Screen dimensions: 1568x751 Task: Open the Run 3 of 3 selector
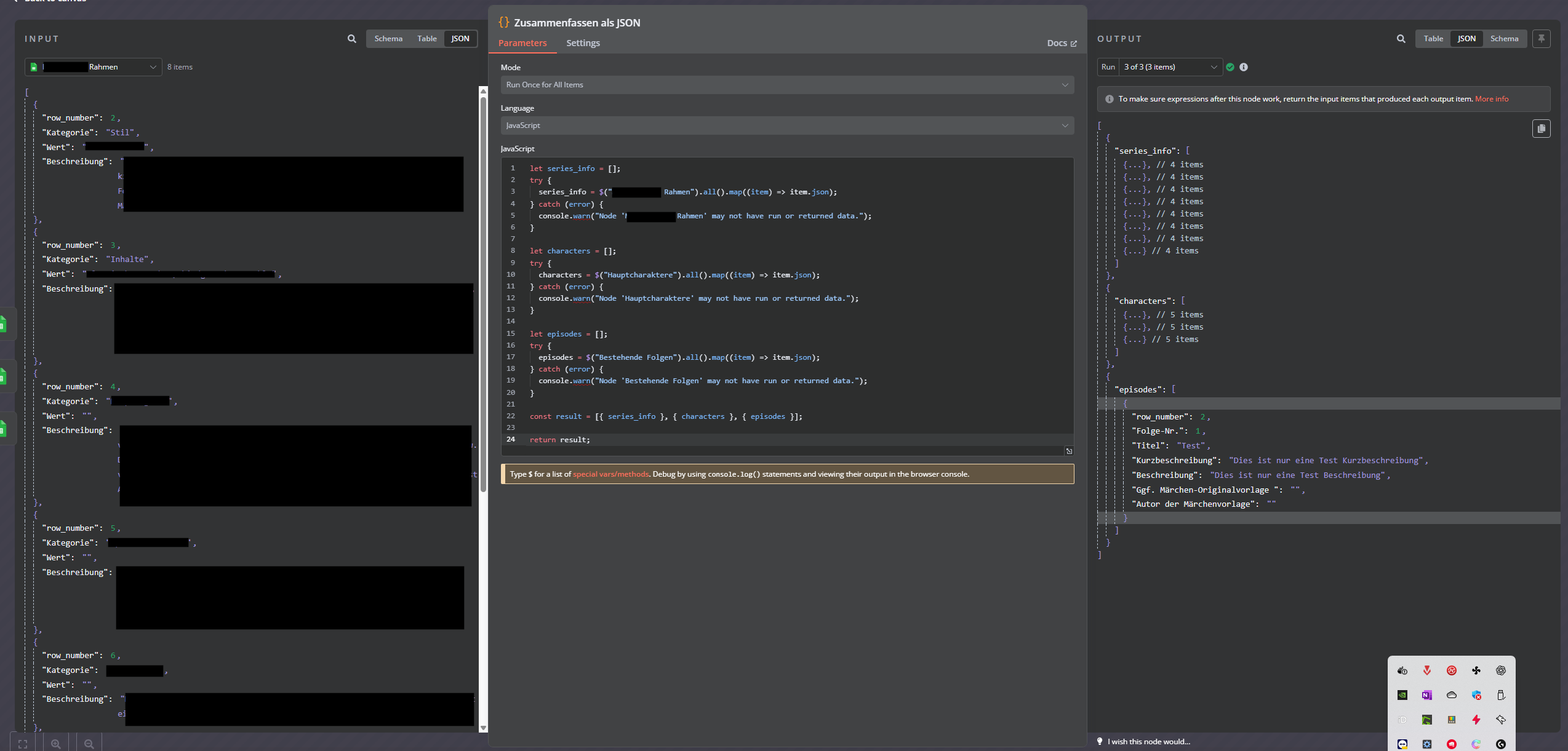pyautogui.click(x=1169, y=67)
